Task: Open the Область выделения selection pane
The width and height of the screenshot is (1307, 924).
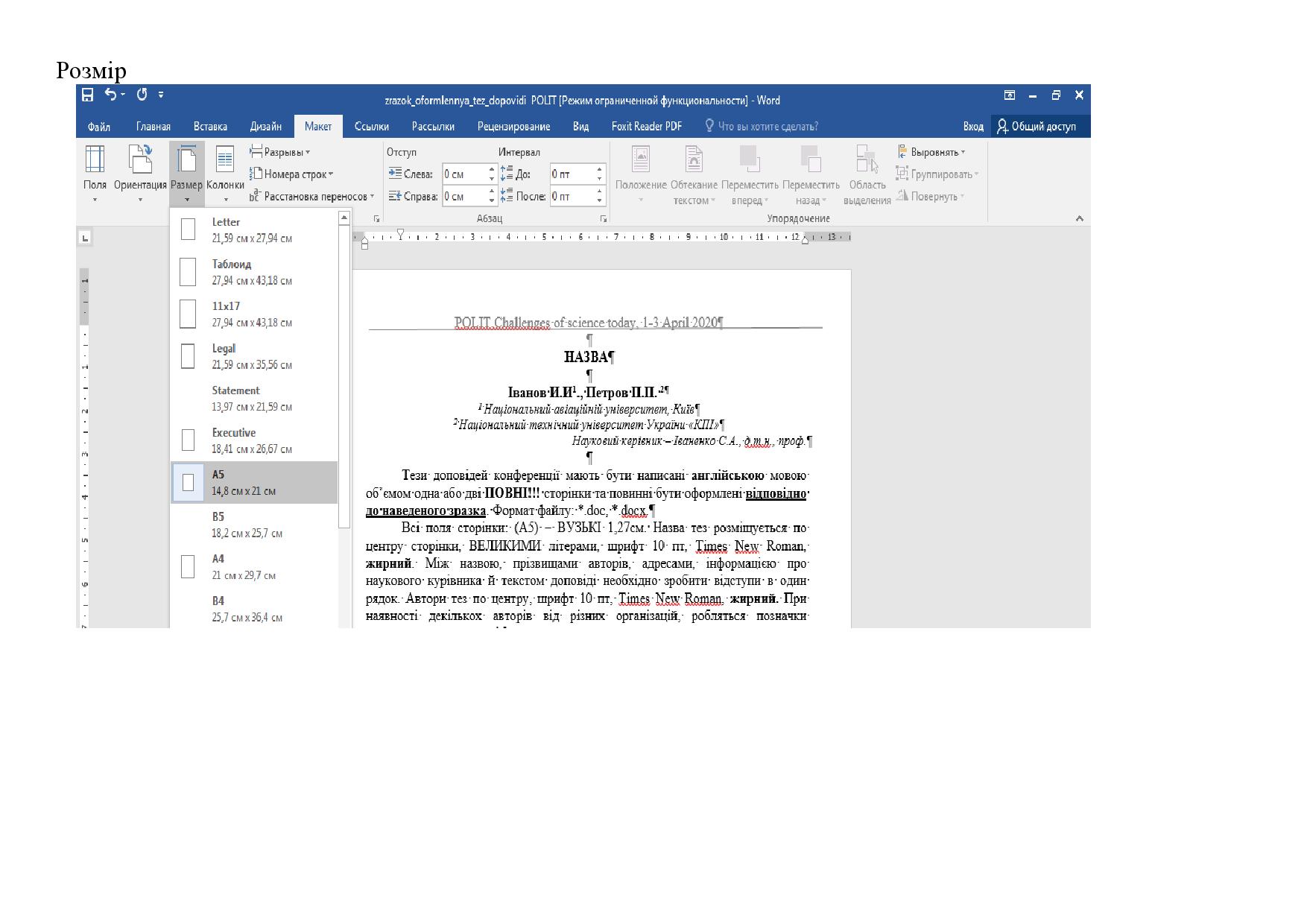Action: point(867,174)
